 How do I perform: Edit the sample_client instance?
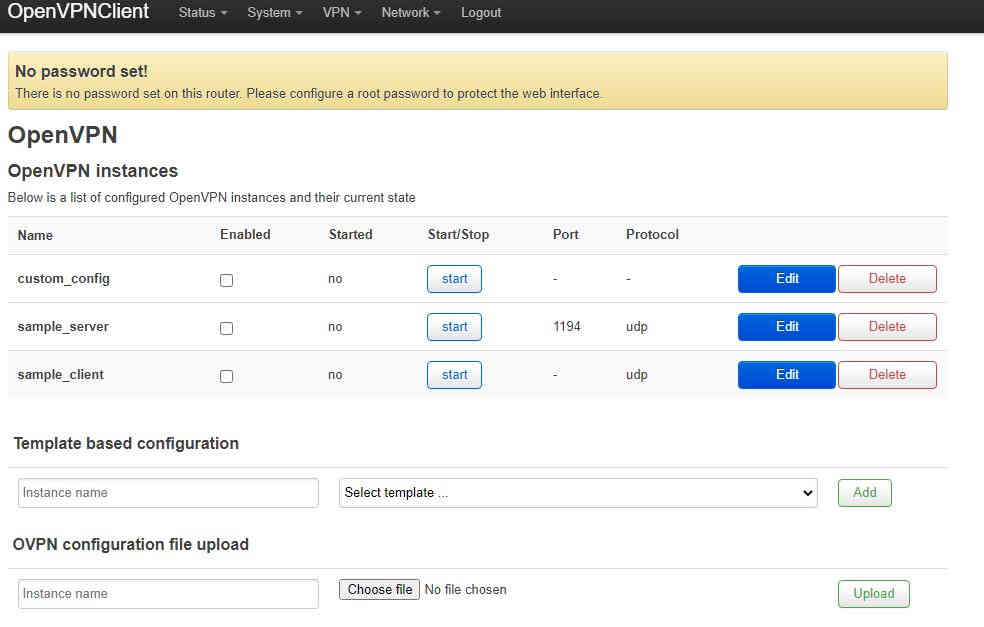[786, 375]
